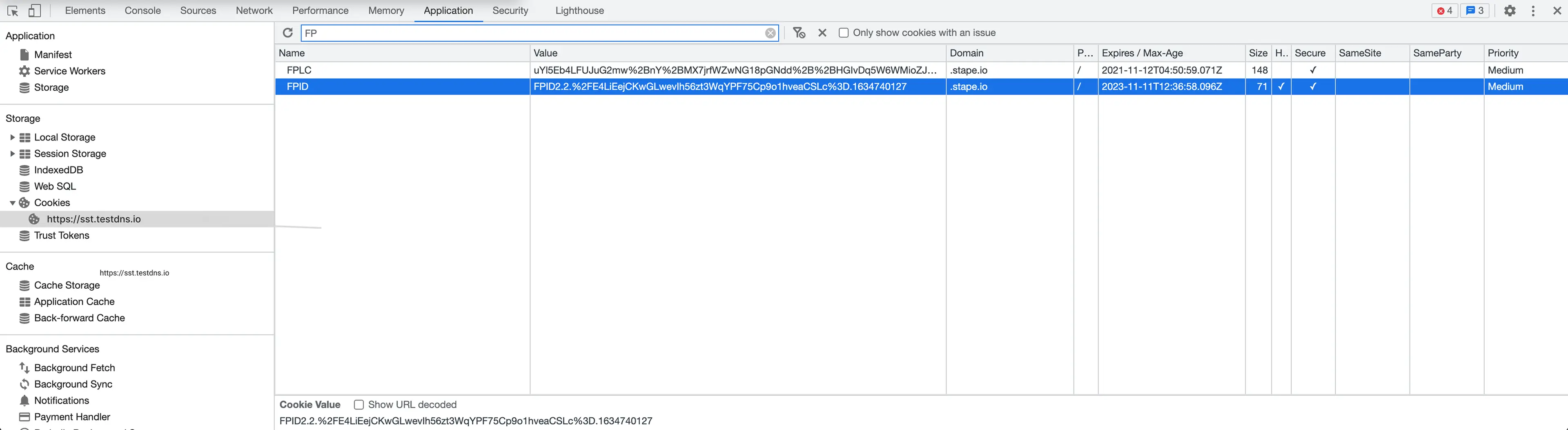Enable 'Only show cookies with an issue'

[844, 32]
